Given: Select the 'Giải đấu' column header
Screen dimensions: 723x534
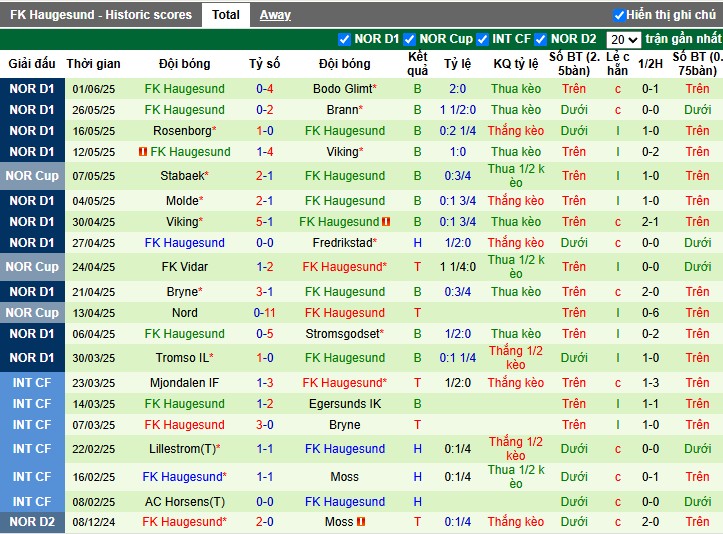Looking at the screenshot, I should click(x=32, y=64).
